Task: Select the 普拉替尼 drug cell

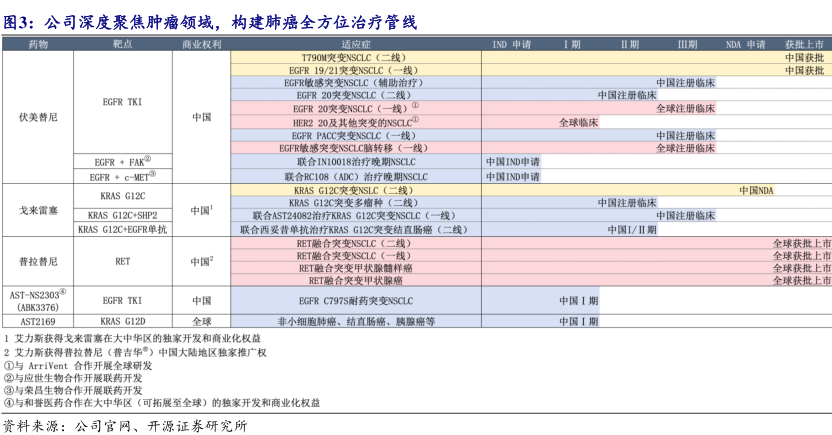Action: (x=38, y=260)
